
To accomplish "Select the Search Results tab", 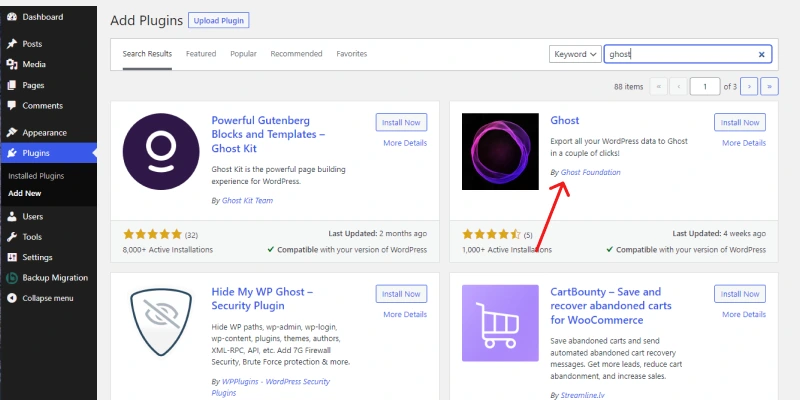I will click(147, 54).
